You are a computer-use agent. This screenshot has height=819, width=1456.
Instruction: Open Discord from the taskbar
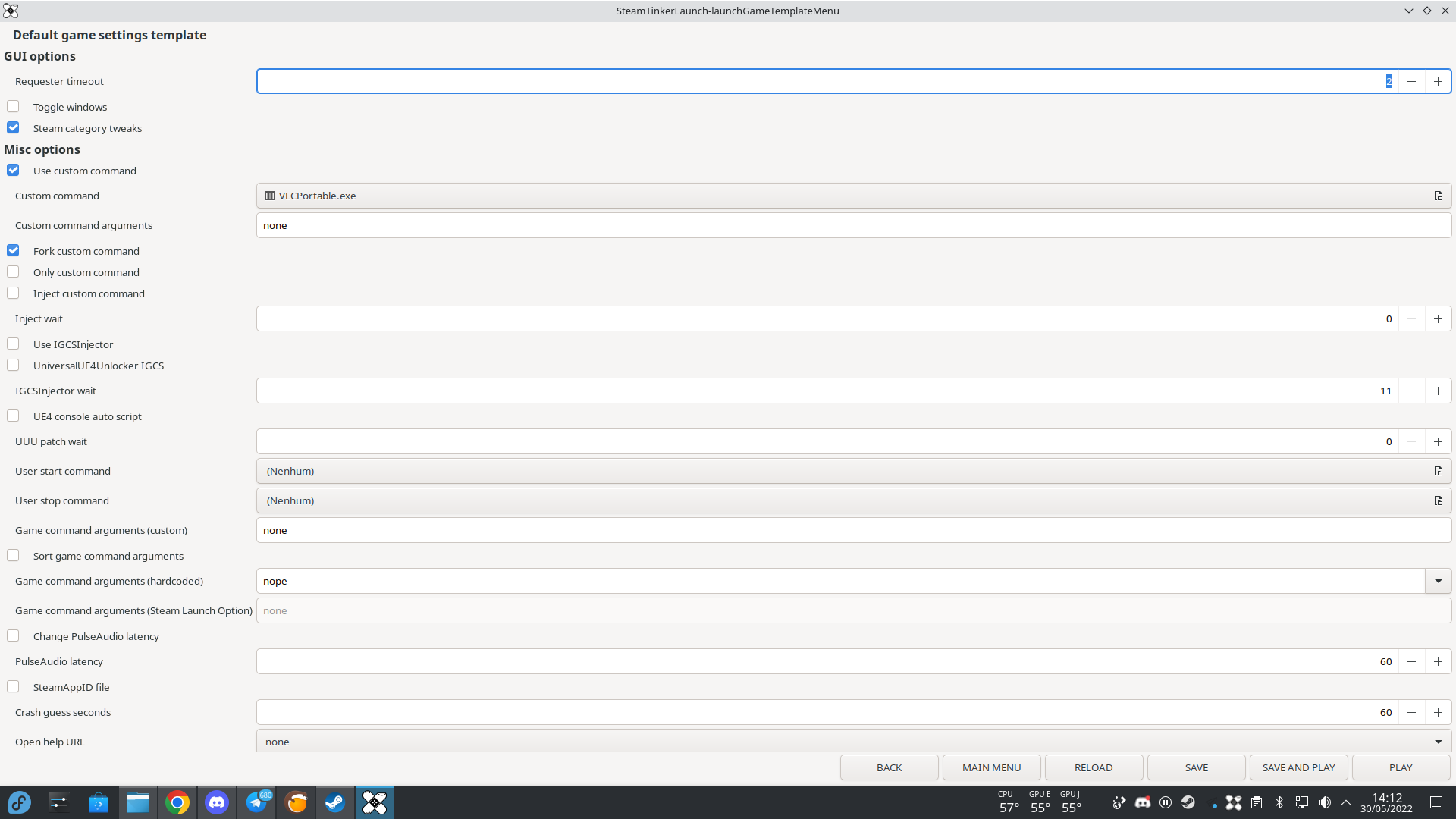(x=217, y=802)
